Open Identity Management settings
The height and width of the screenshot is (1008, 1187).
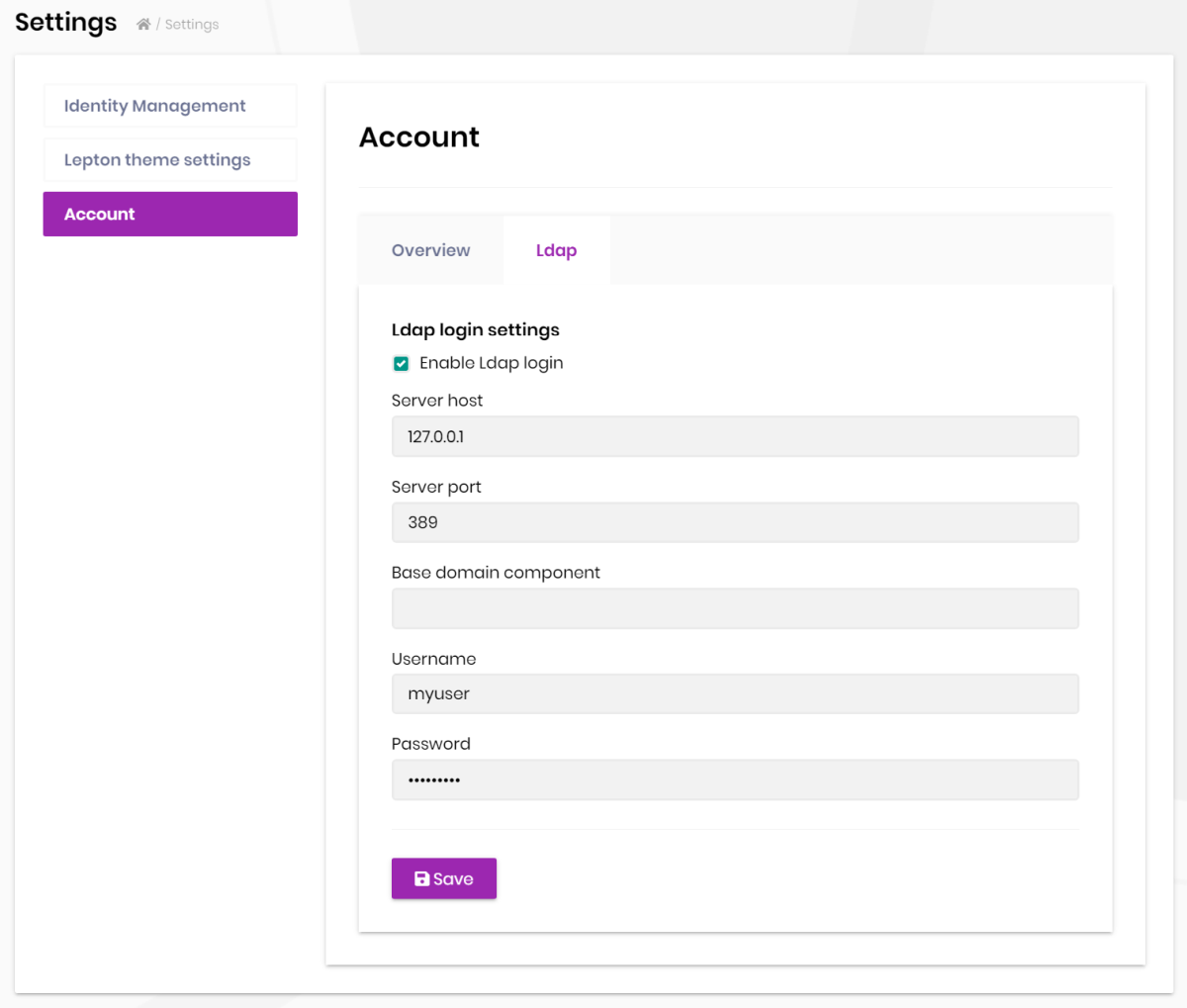coord(169,105)
